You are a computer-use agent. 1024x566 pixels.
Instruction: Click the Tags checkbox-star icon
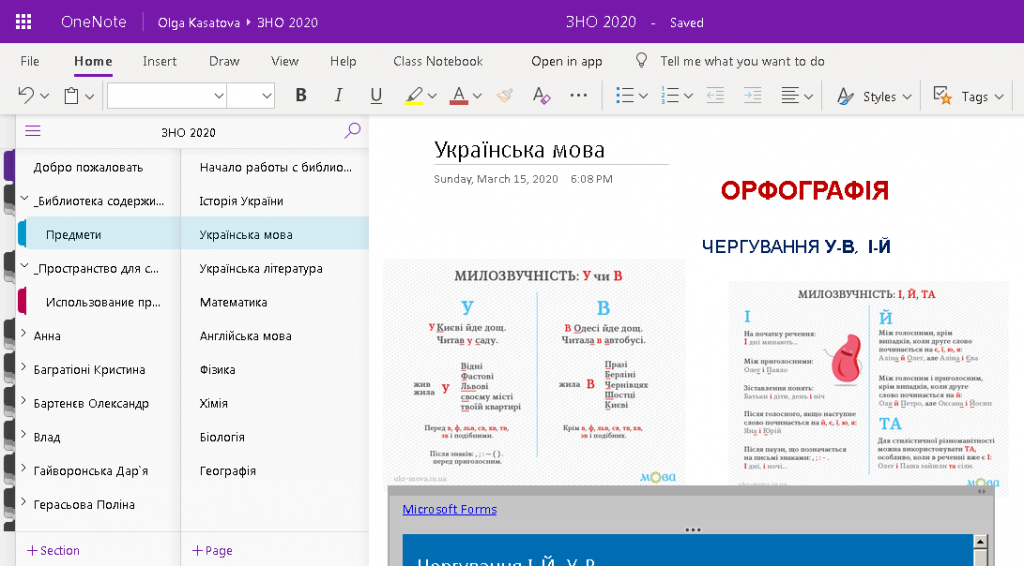942,95
